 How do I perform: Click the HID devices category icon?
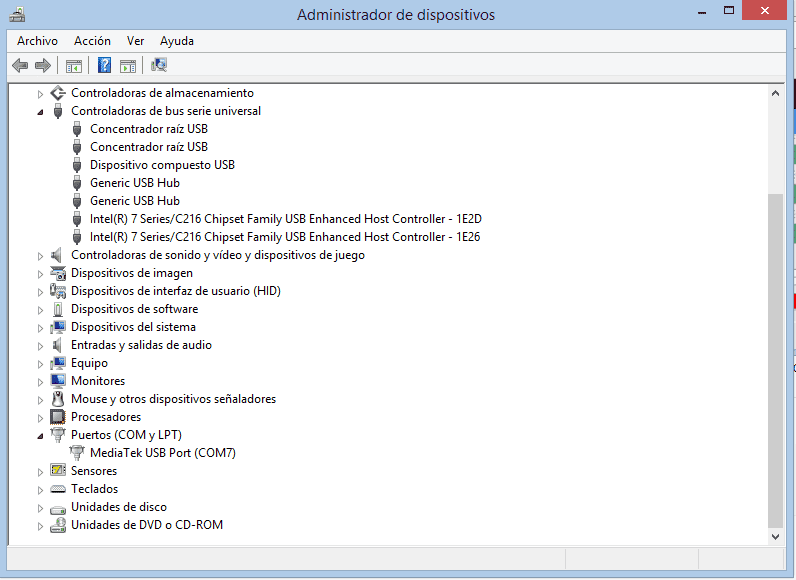[x=58, y=291]
